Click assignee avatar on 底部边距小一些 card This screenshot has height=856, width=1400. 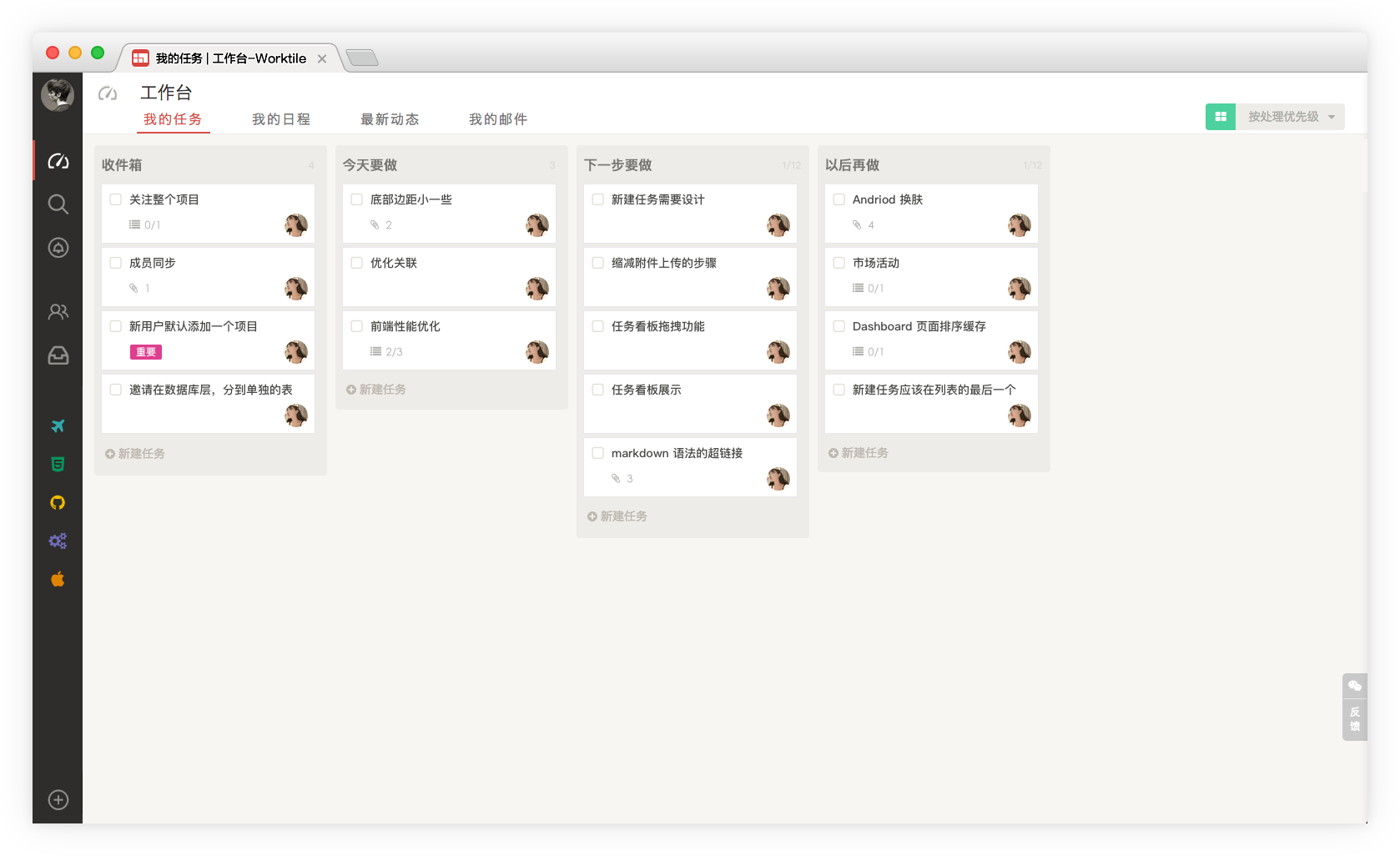[537, 225]
